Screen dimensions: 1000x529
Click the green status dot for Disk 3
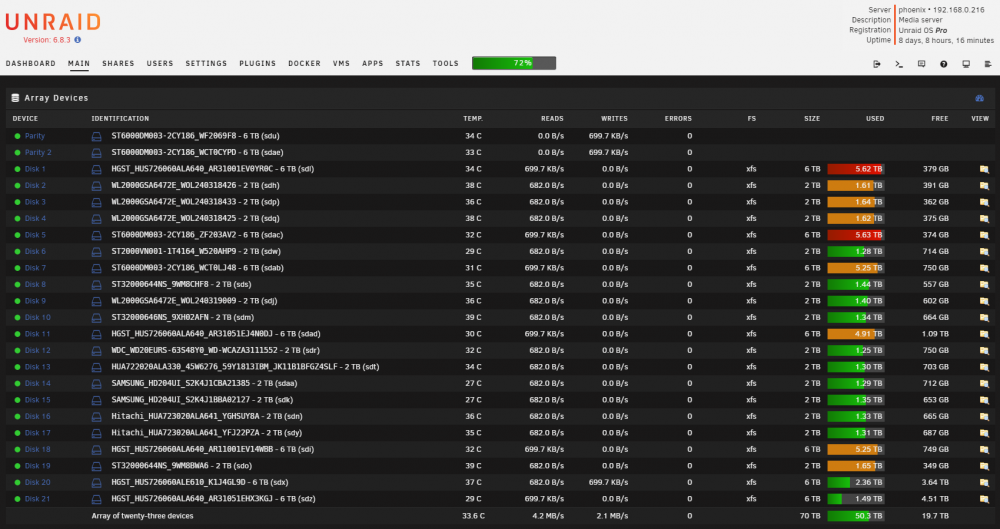pyautogui.click(x=18, y=202)
